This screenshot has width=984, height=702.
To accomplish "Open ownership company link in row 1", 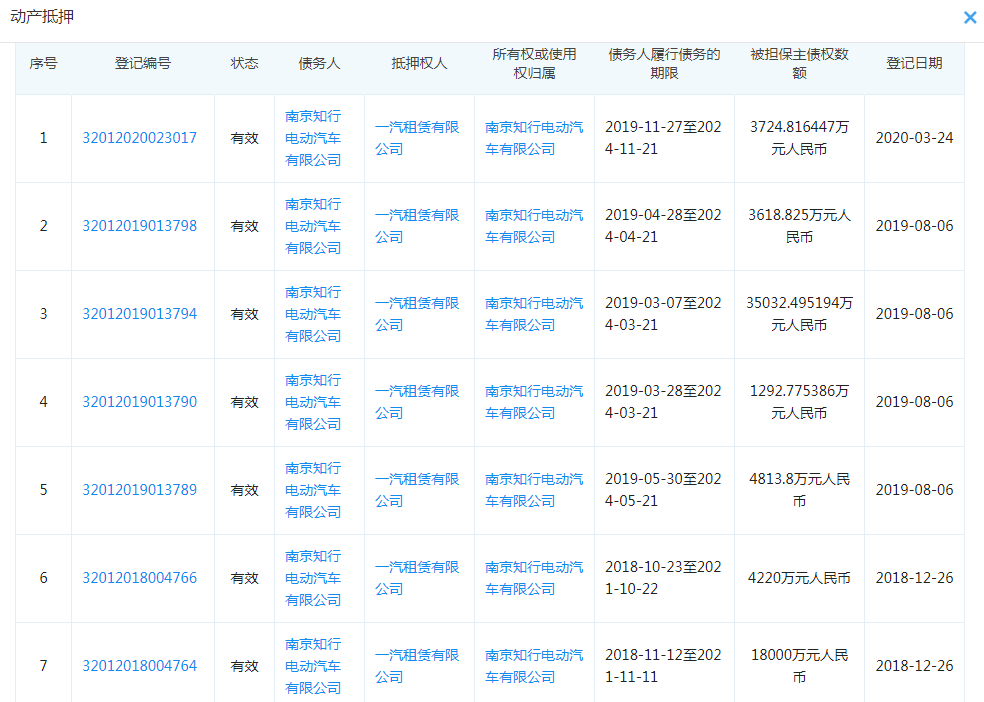I will tap(534, 138).
